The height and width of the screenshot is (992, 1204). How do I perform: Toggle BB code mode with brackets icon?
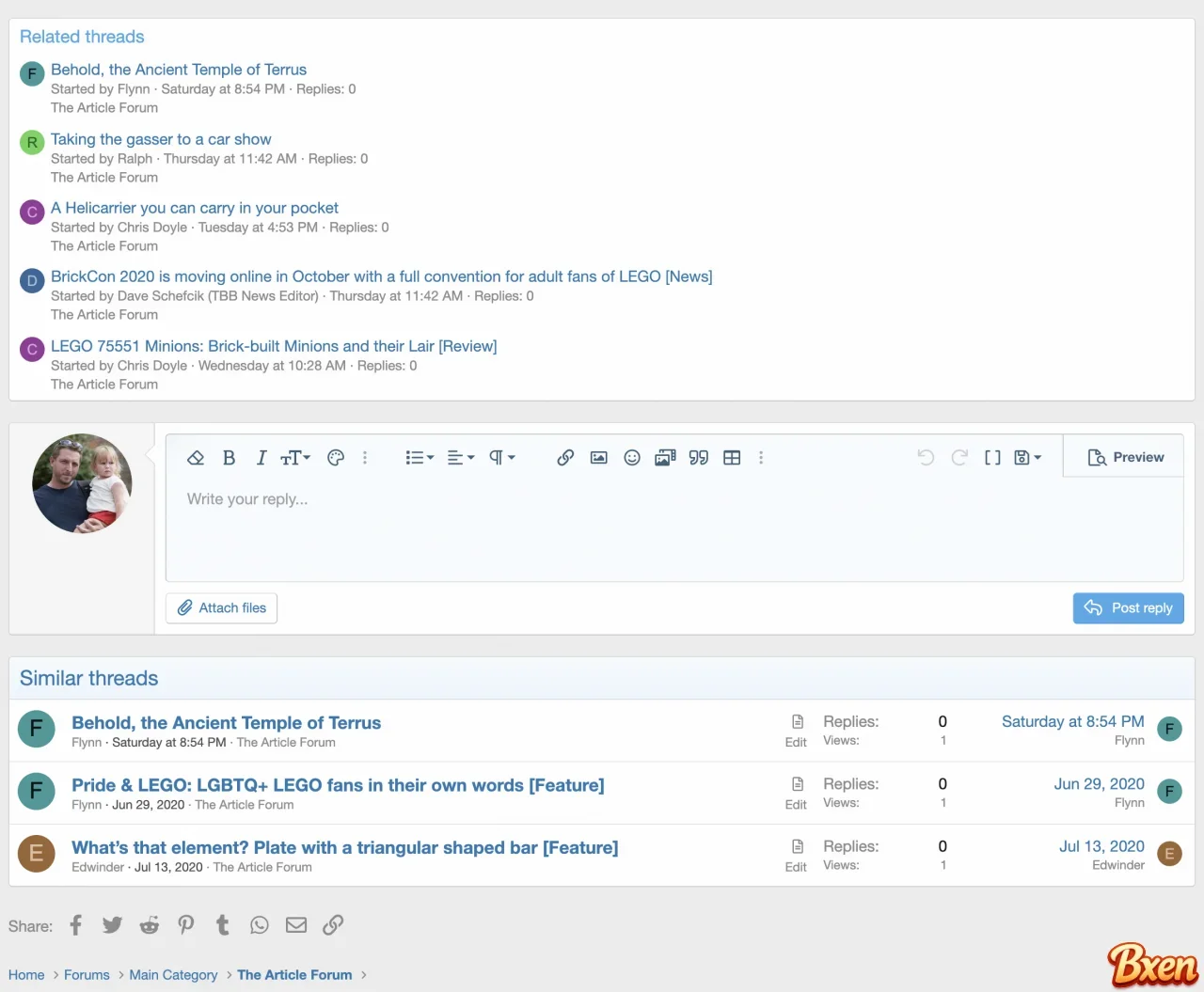[x=992, y=458]
